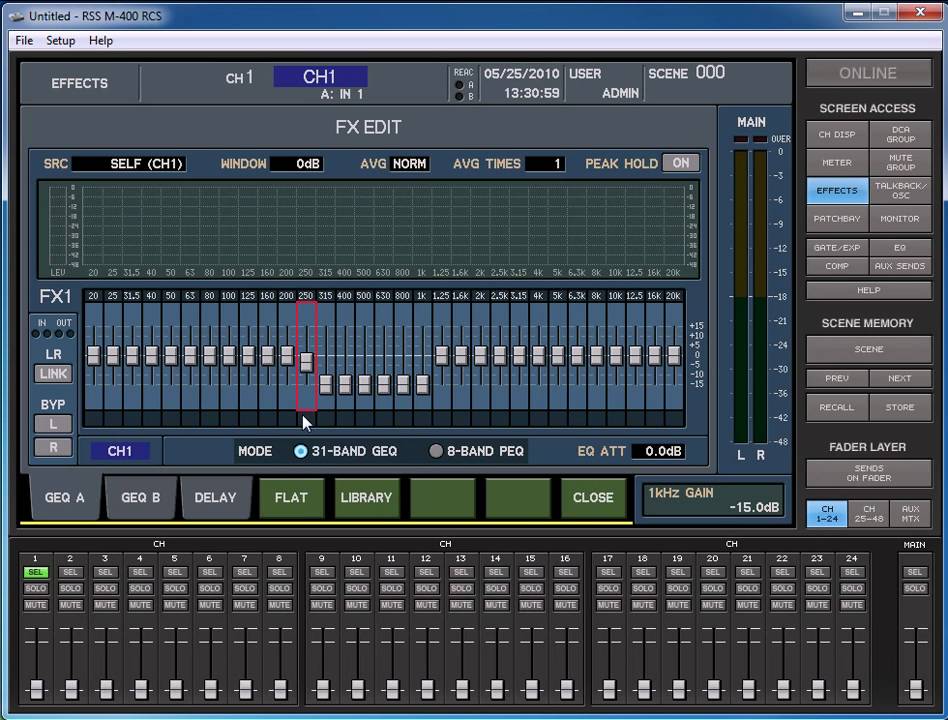The height and width of the screenshot is (720, 948).
Task: Click the MAIN SEL button
Action: point(915,572)
